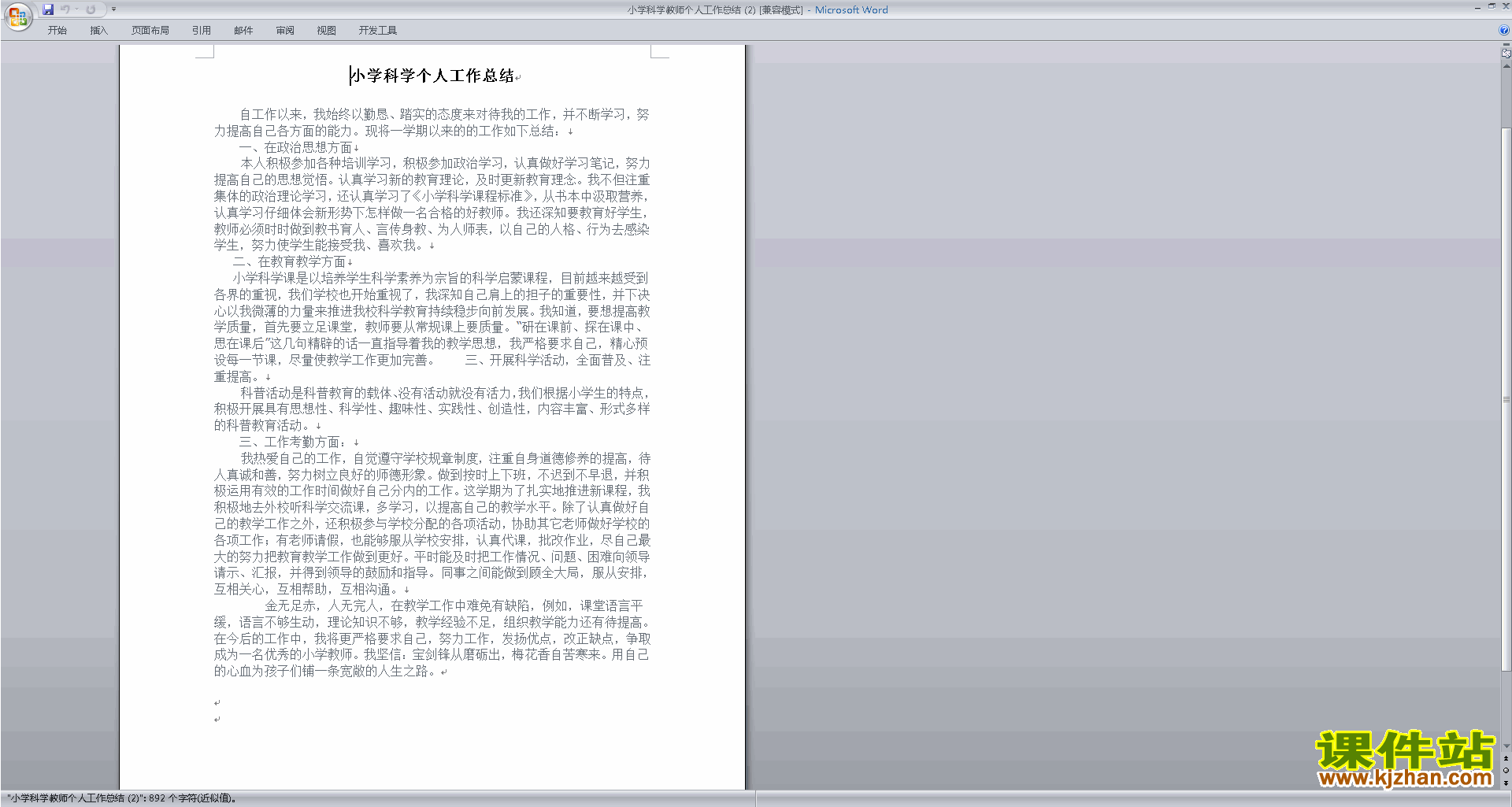
Task: Click the line starting 我热爱自己的工作
Action: point(445,458)
